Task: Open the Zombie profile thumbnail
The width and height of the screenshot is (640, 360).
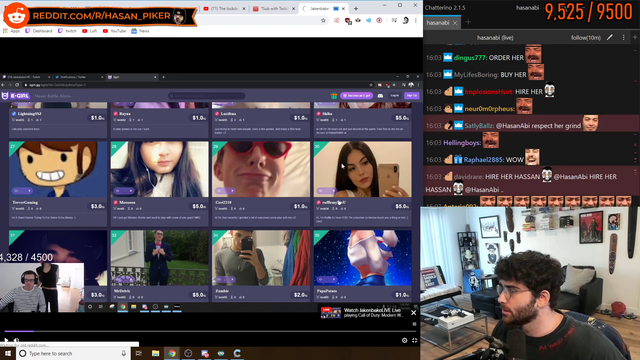Action: point(261,258)
